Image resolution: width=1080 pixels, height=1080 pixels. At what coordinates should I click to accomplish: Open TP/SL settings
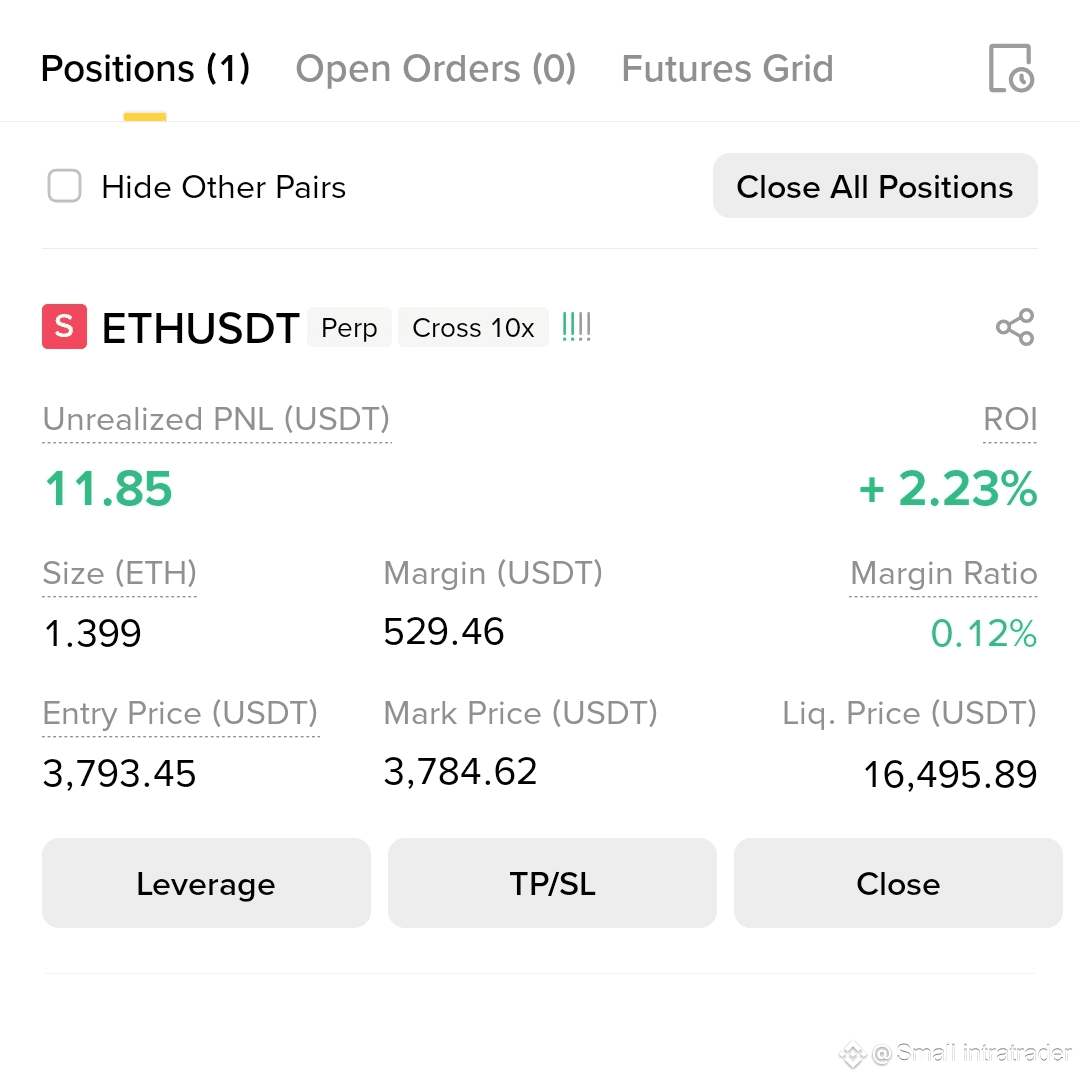point(552,883)
